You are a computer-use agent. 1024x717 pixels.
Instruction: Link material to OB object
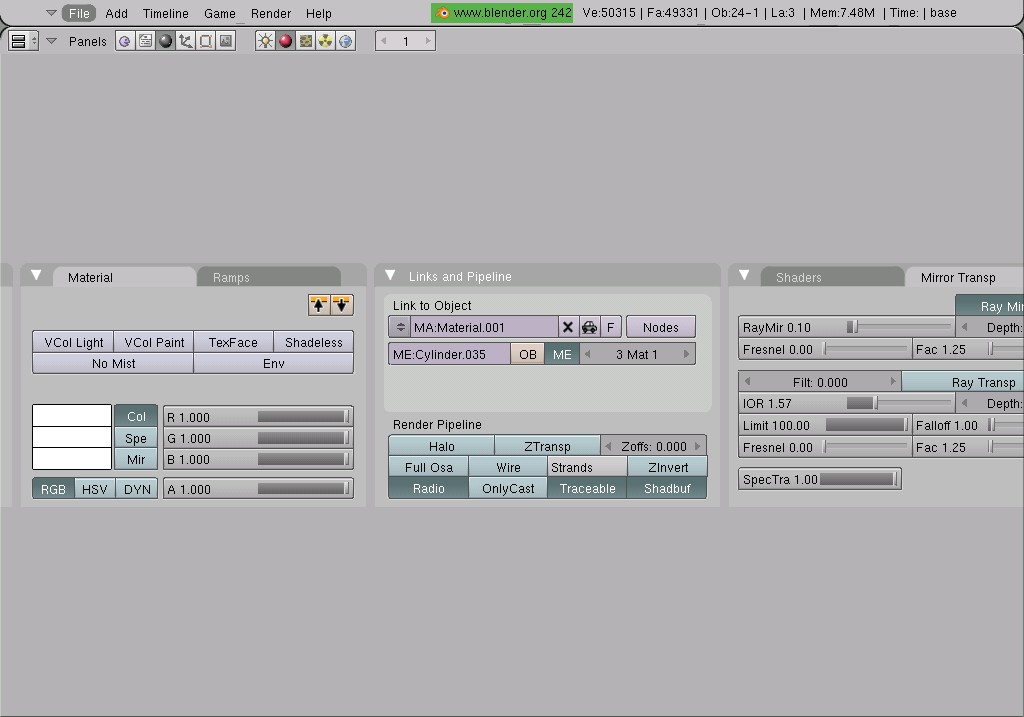pyautogui.click(x=528, y=354)
